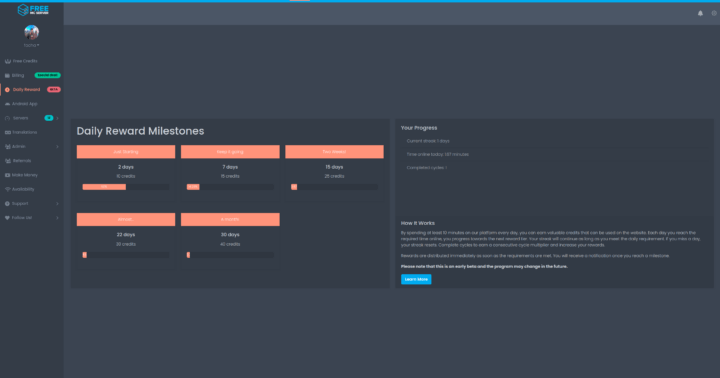The width and height of the screenshot is (720, 378).
Task: Click the Translations icon
Action: (x=7, y=132)
